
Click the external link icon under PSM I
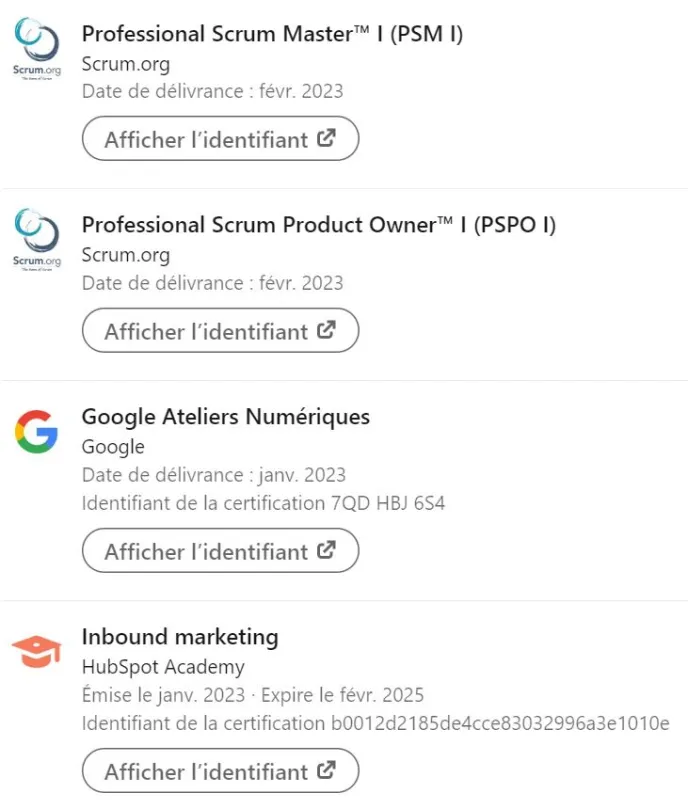(326, 138)
